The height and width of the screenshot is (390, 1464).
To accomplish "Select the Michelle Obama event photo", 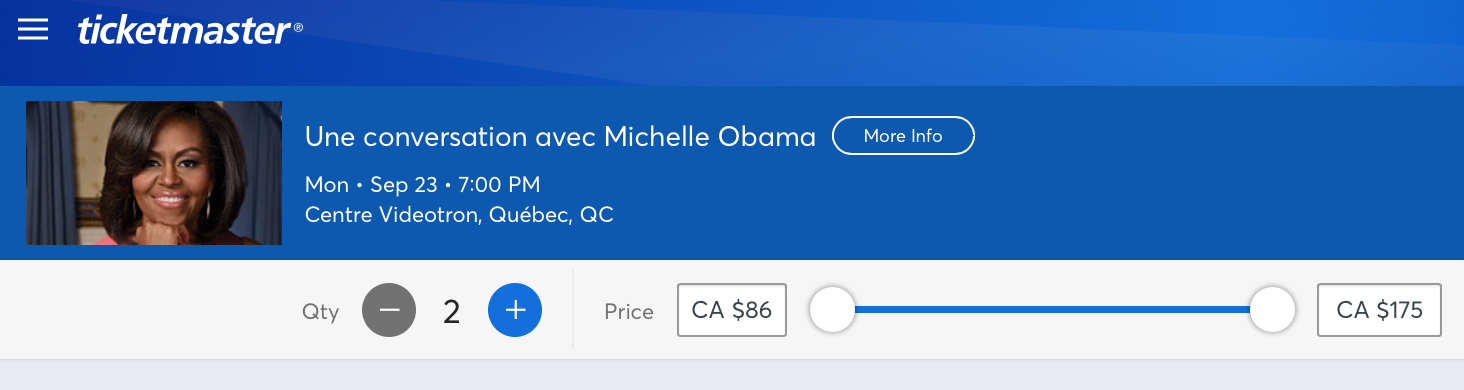I will pyautogui.click(x=154, y=173).
